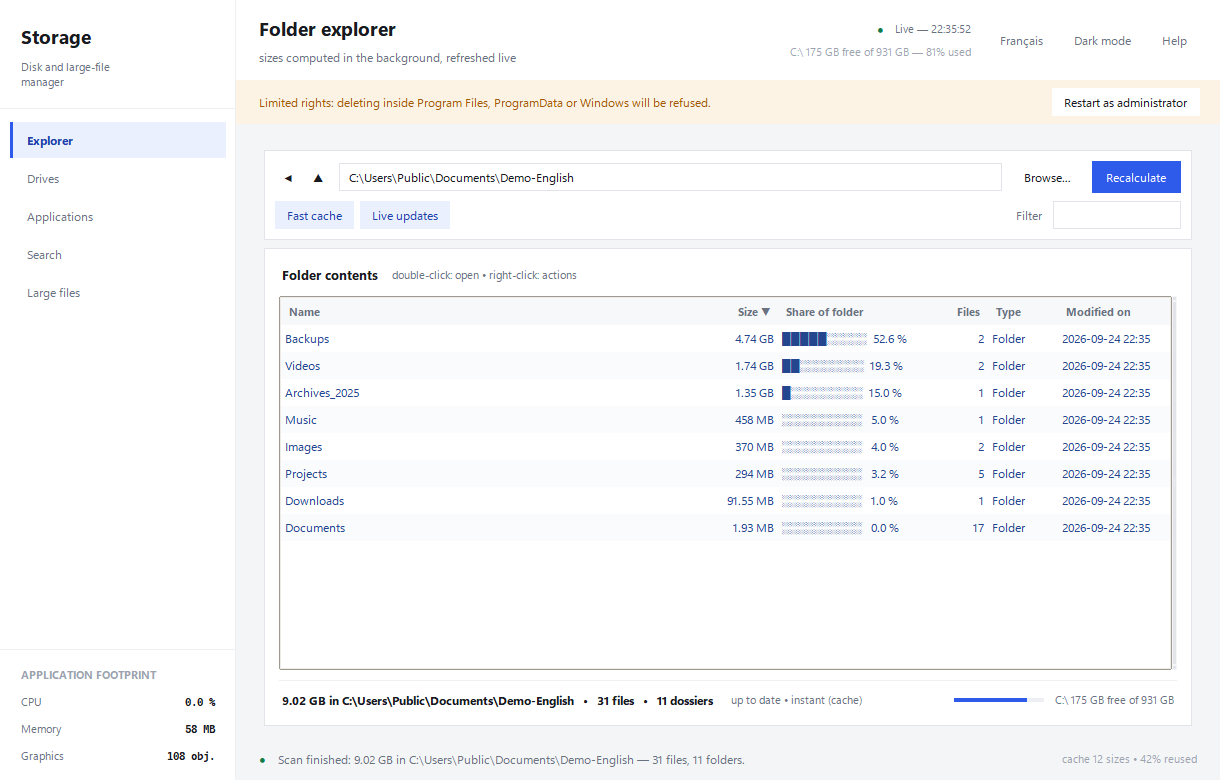1220x780 pixels.
Task: Click the Scan finished status message
Action: tap(511, 760)
